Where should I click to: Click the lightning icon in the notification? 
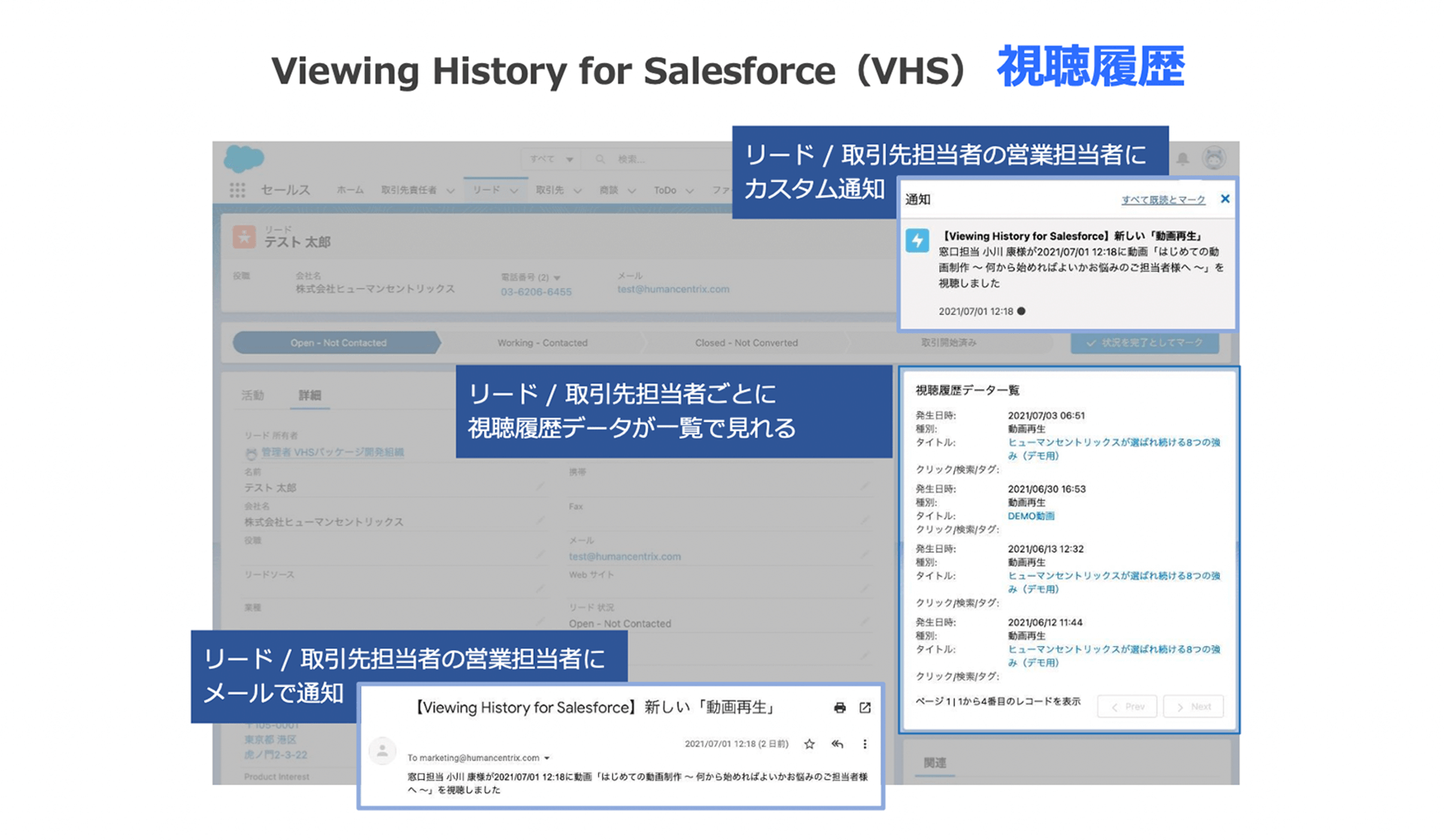pyautogui.click(x=917, y=241)
